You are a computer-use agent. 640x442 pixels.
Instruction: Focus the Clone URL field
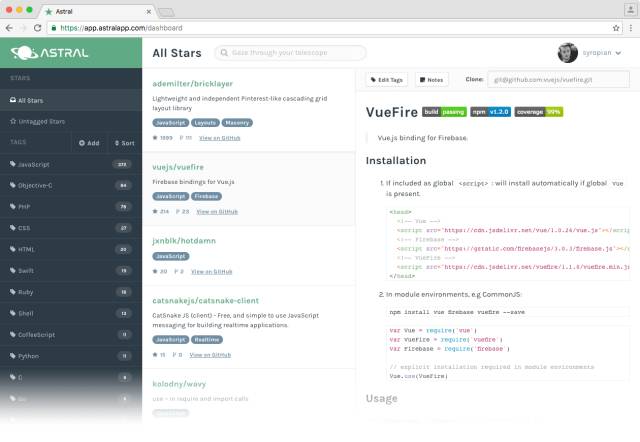pos(558,80)
